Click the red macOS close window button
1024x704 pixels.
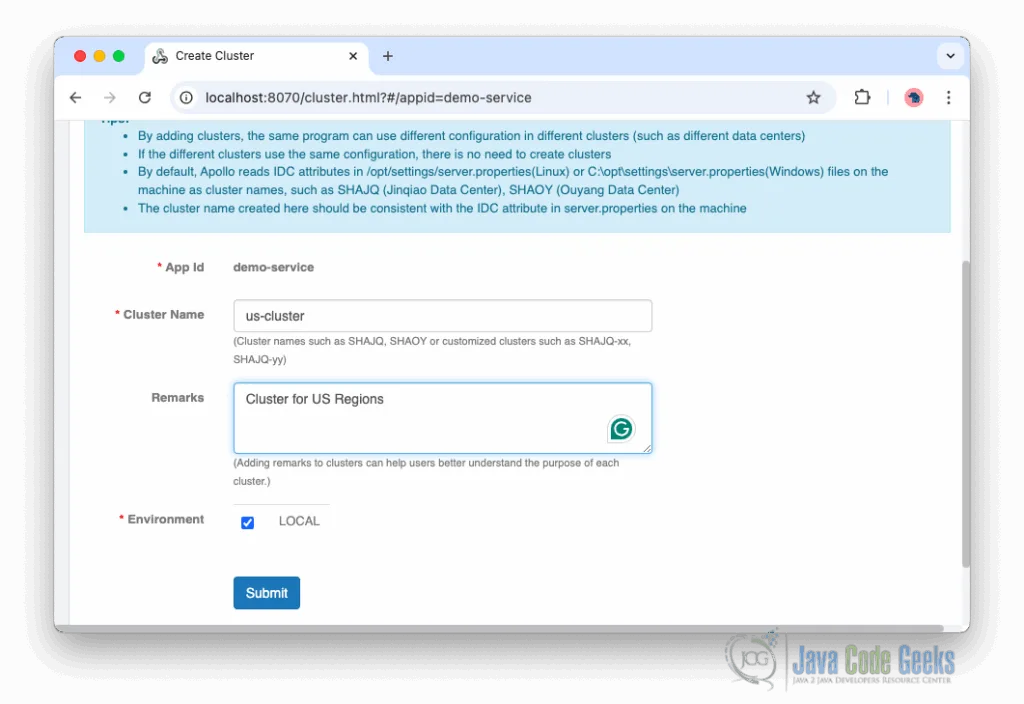(x=80, y=56)
